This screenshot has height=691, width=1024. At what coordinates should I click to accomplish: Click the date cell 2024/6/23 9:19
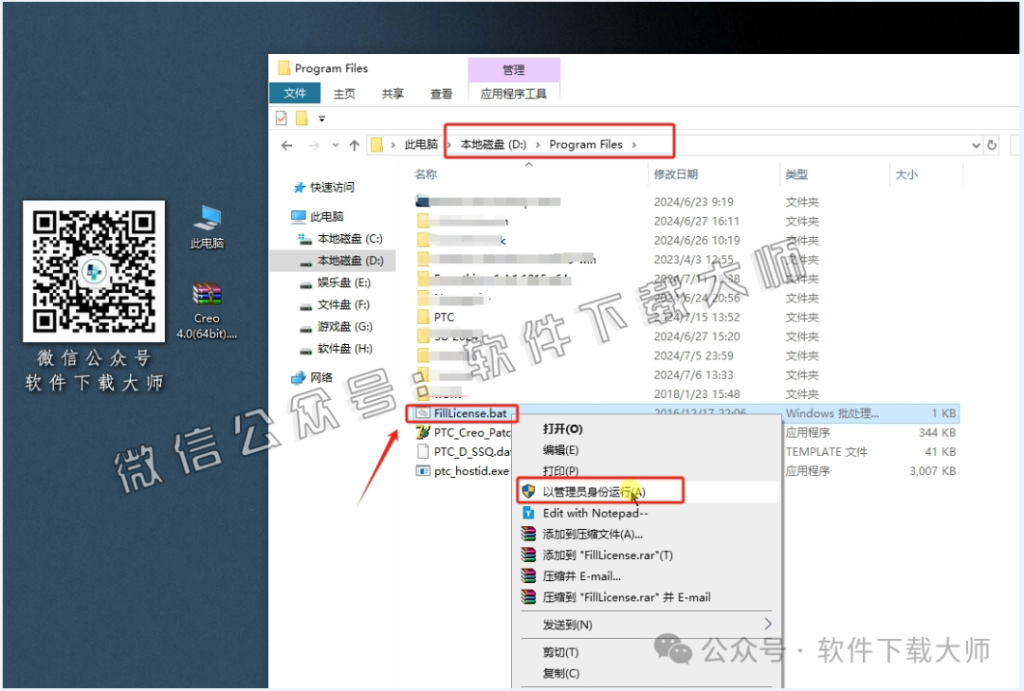click(x=694, y=202)
